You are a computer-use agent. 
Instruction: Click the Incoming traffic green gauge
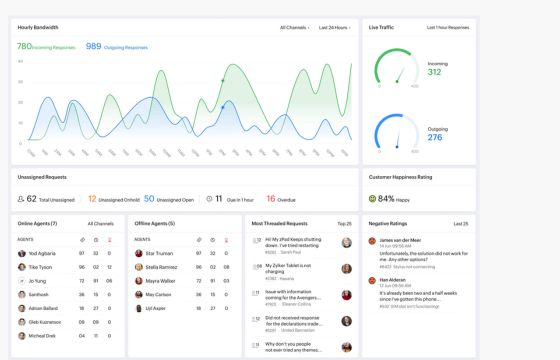coord(396,67)
